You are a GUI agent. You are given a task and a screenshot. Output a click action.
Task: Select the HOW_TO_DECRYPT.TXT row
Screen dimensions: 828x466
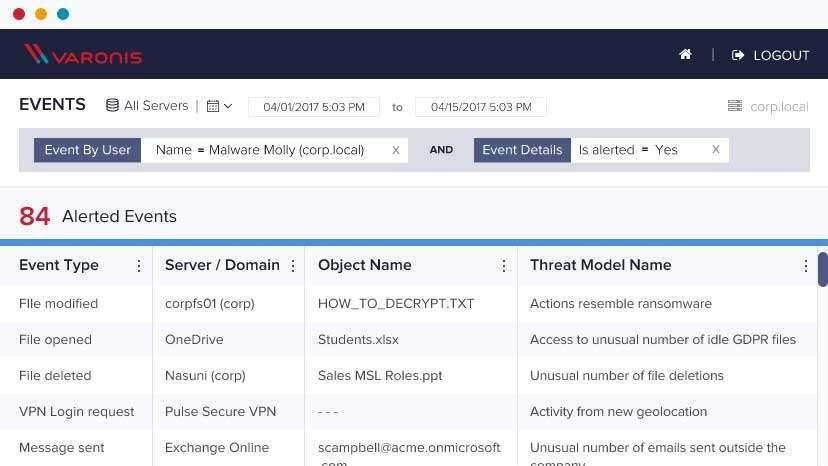[x=396, y=303]
